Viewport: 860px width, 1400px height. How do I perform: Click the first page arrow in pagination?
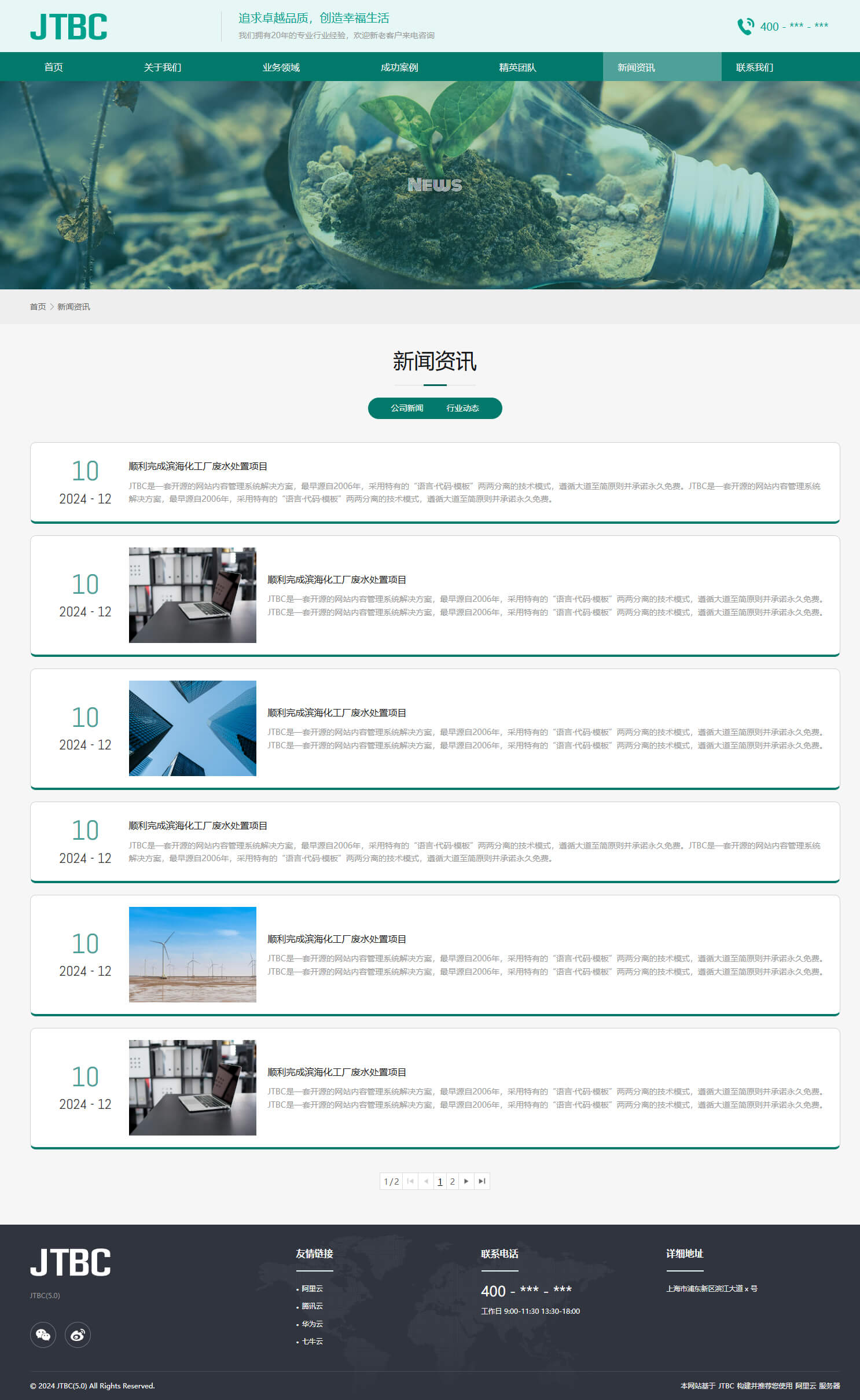pos(410,1181)
